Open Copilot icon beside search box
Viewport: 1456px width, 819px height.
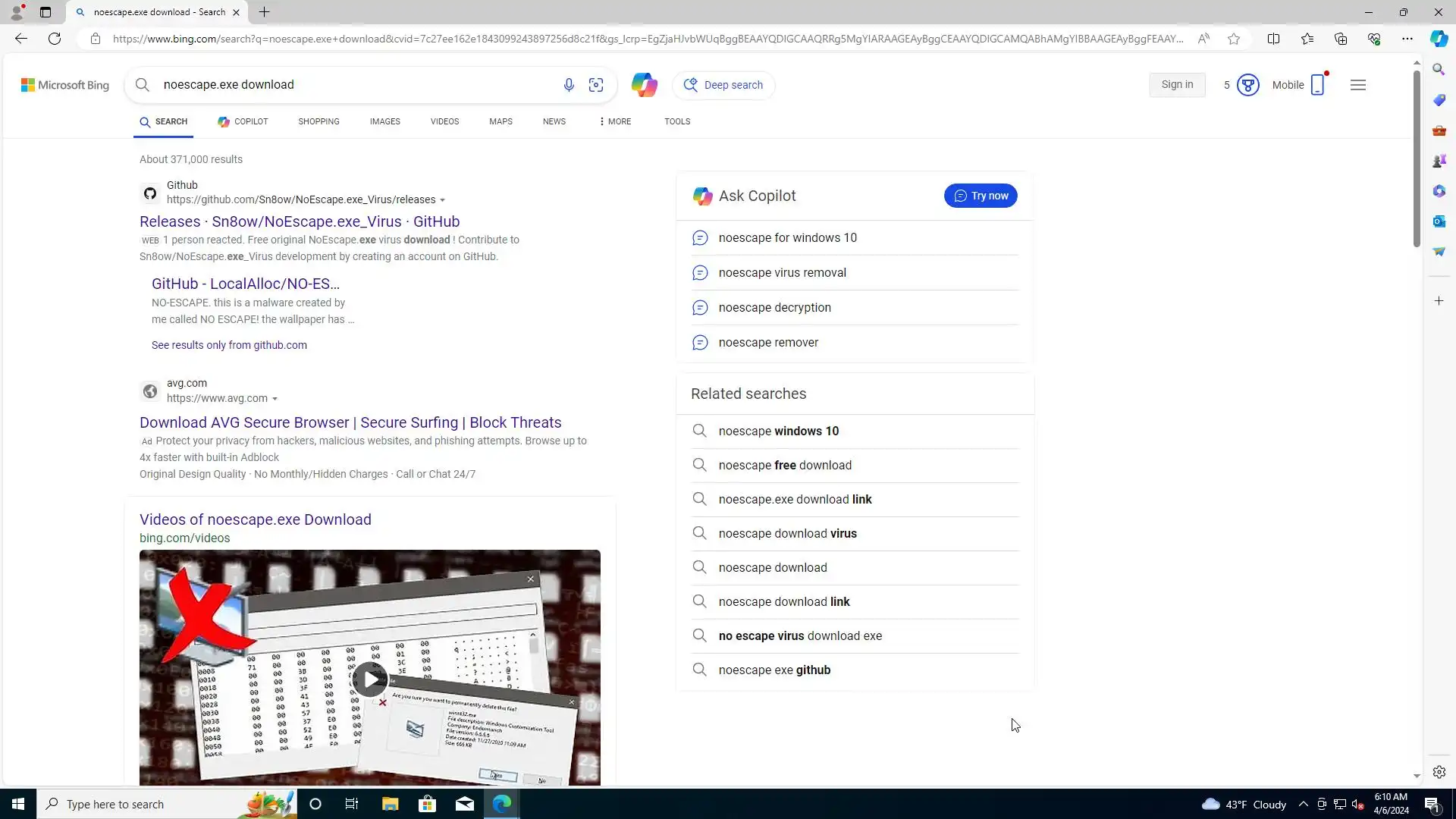point(644,85)
